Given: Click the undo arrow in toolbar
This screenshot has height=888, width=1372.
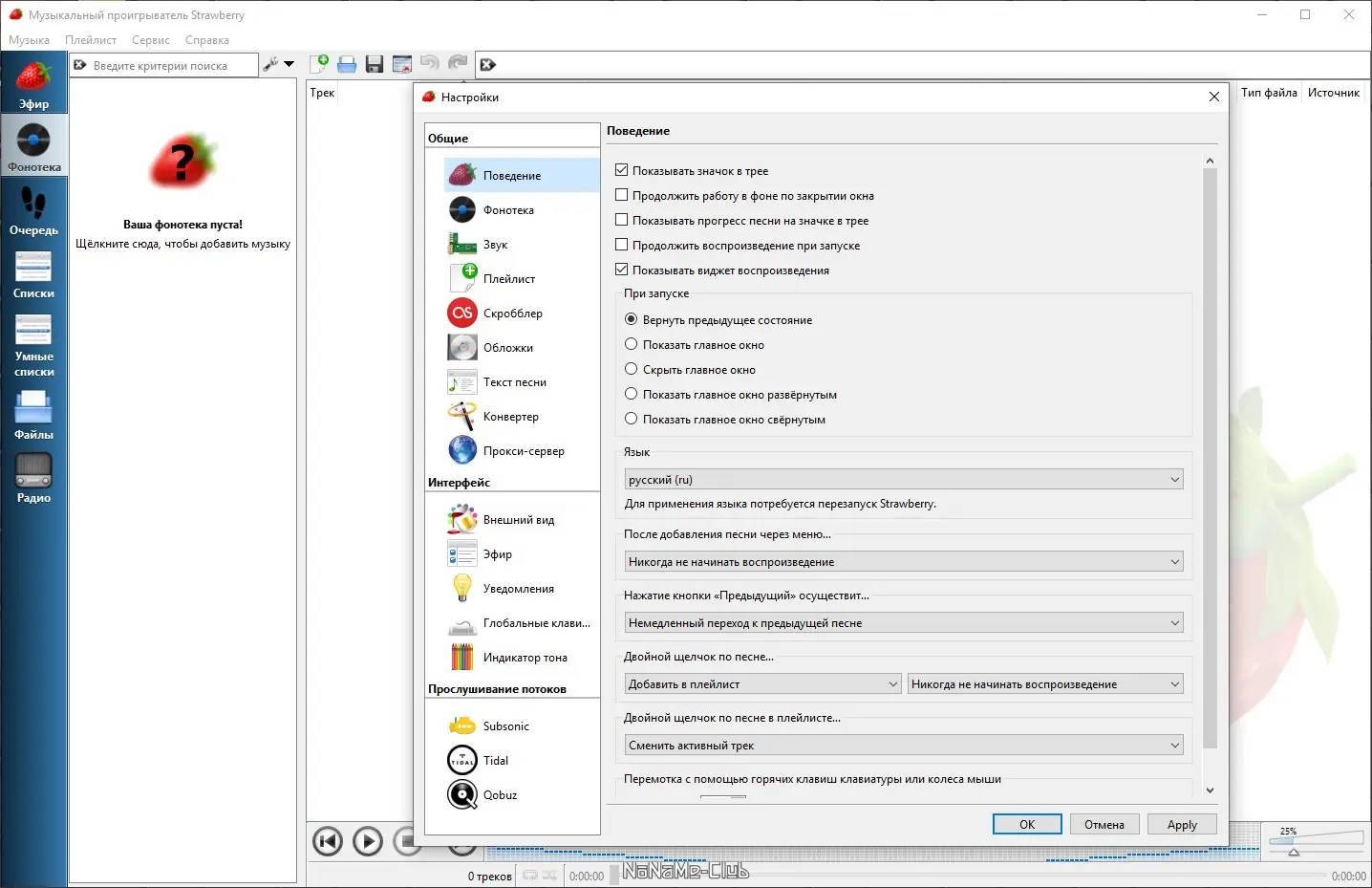Looking at the screenshot, I should pyautogui.click(x=430, y=64).
